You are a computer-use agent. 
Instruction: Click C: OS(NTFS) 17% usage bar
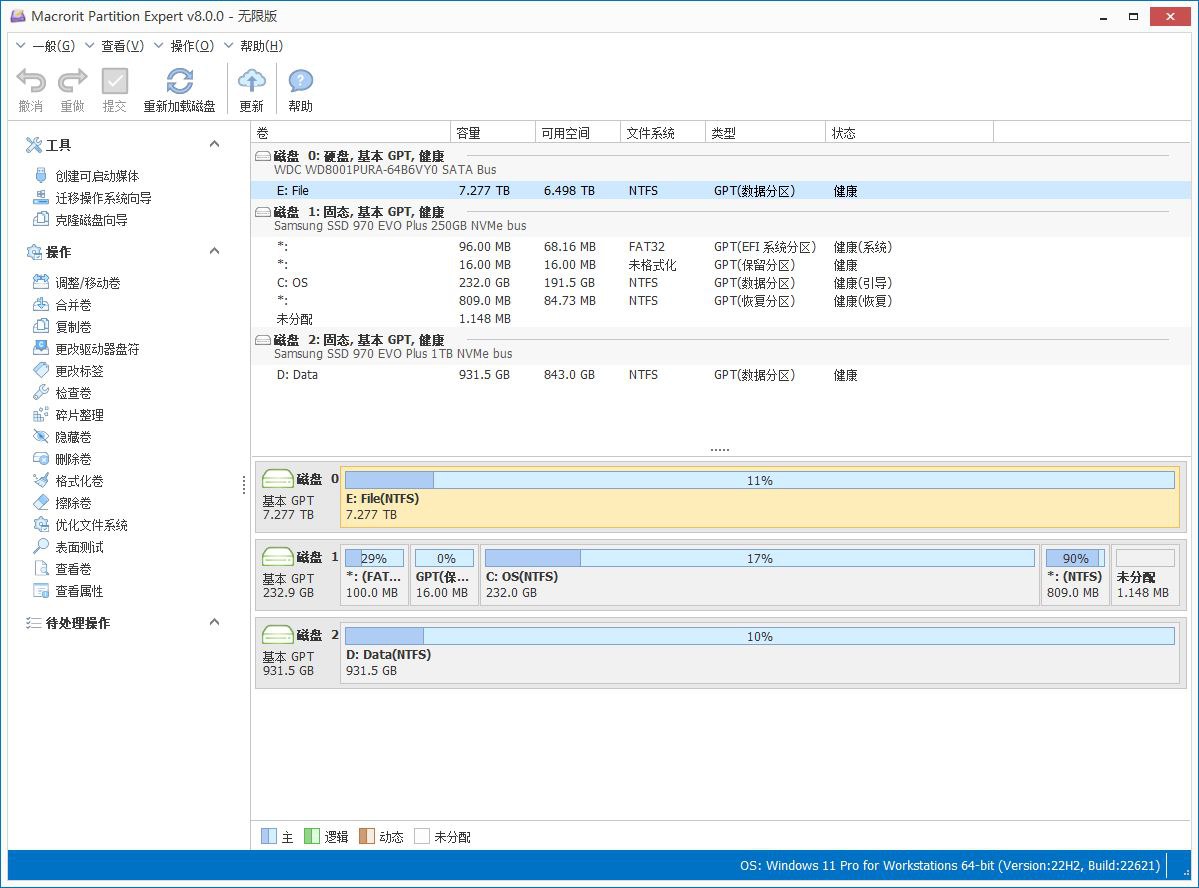click(759, 558)
